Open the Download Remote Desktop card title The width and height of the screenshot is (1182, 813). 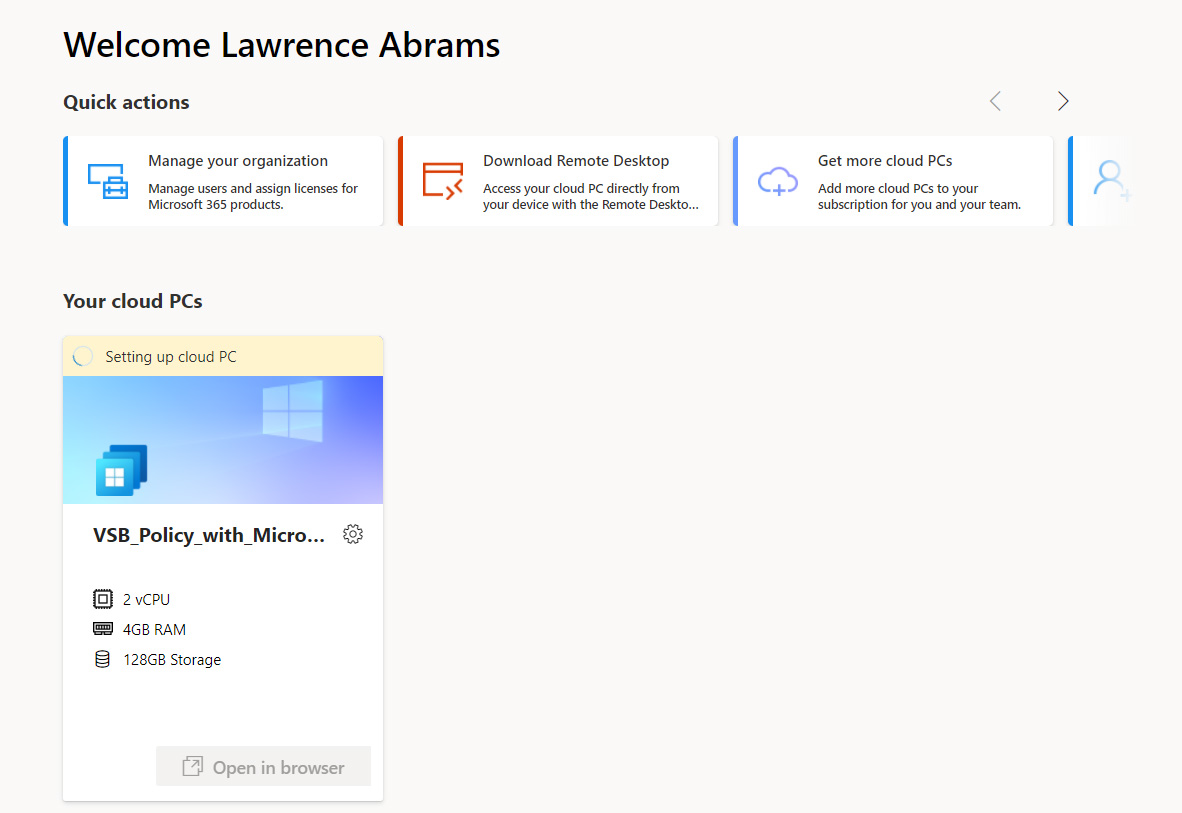coord(576,161)
